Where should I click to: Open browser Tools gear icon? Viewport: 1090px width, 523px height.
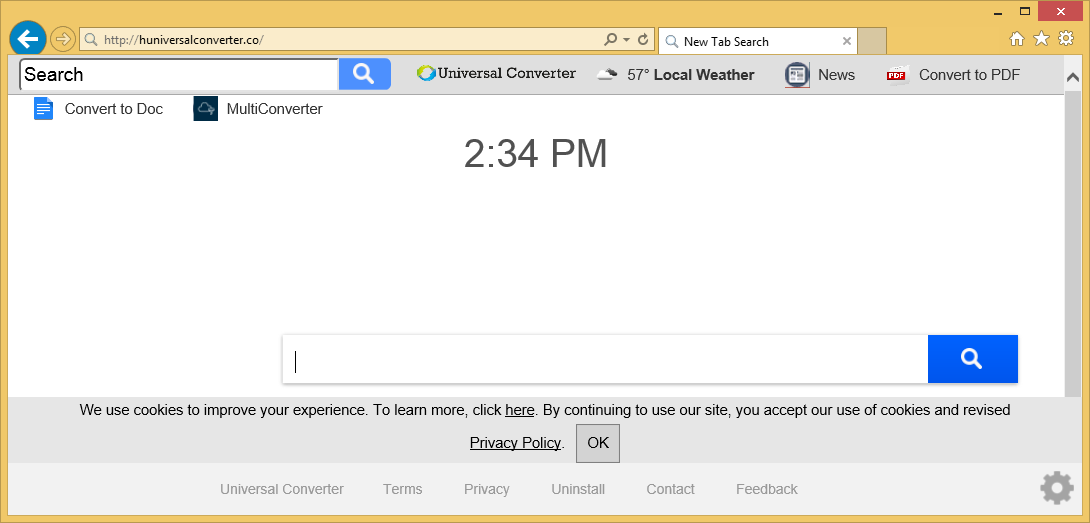coord(1066,39)
